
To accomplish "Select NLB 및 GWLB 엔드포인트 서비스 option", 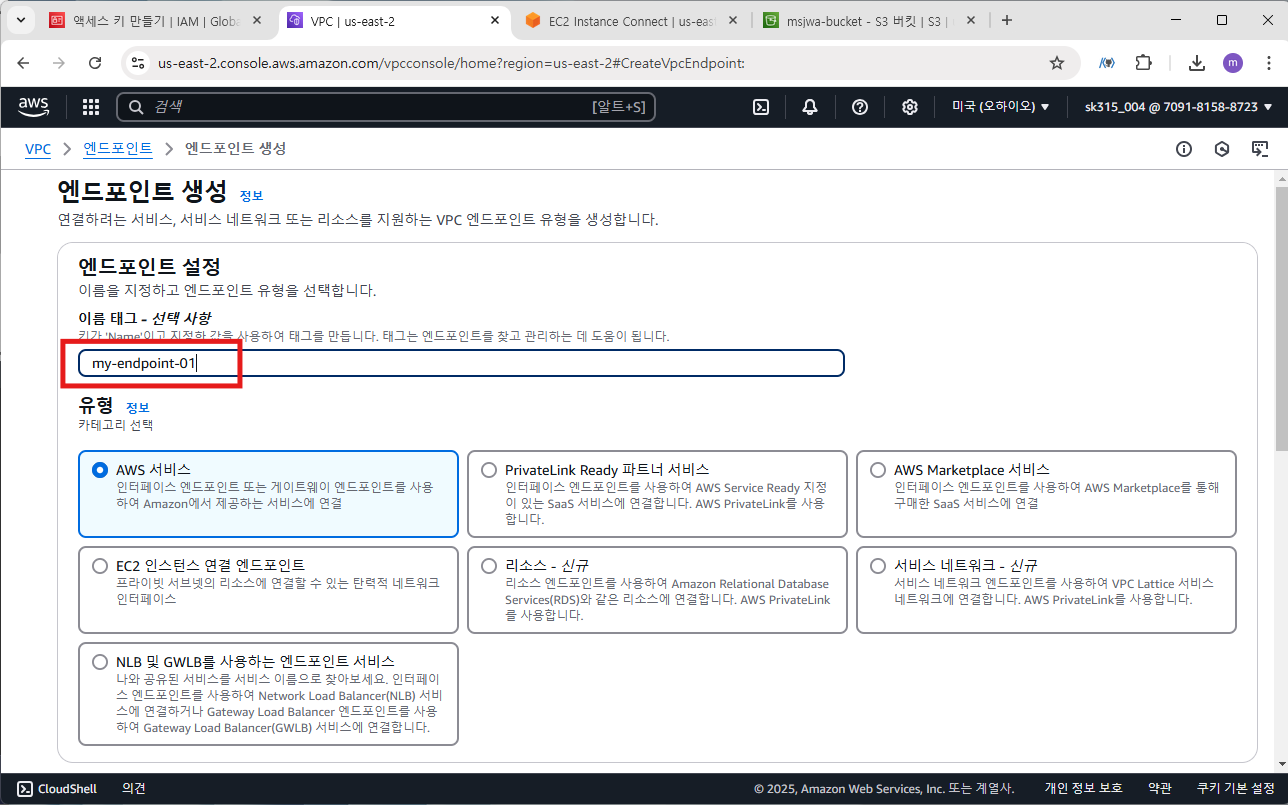I will (100, 662).
